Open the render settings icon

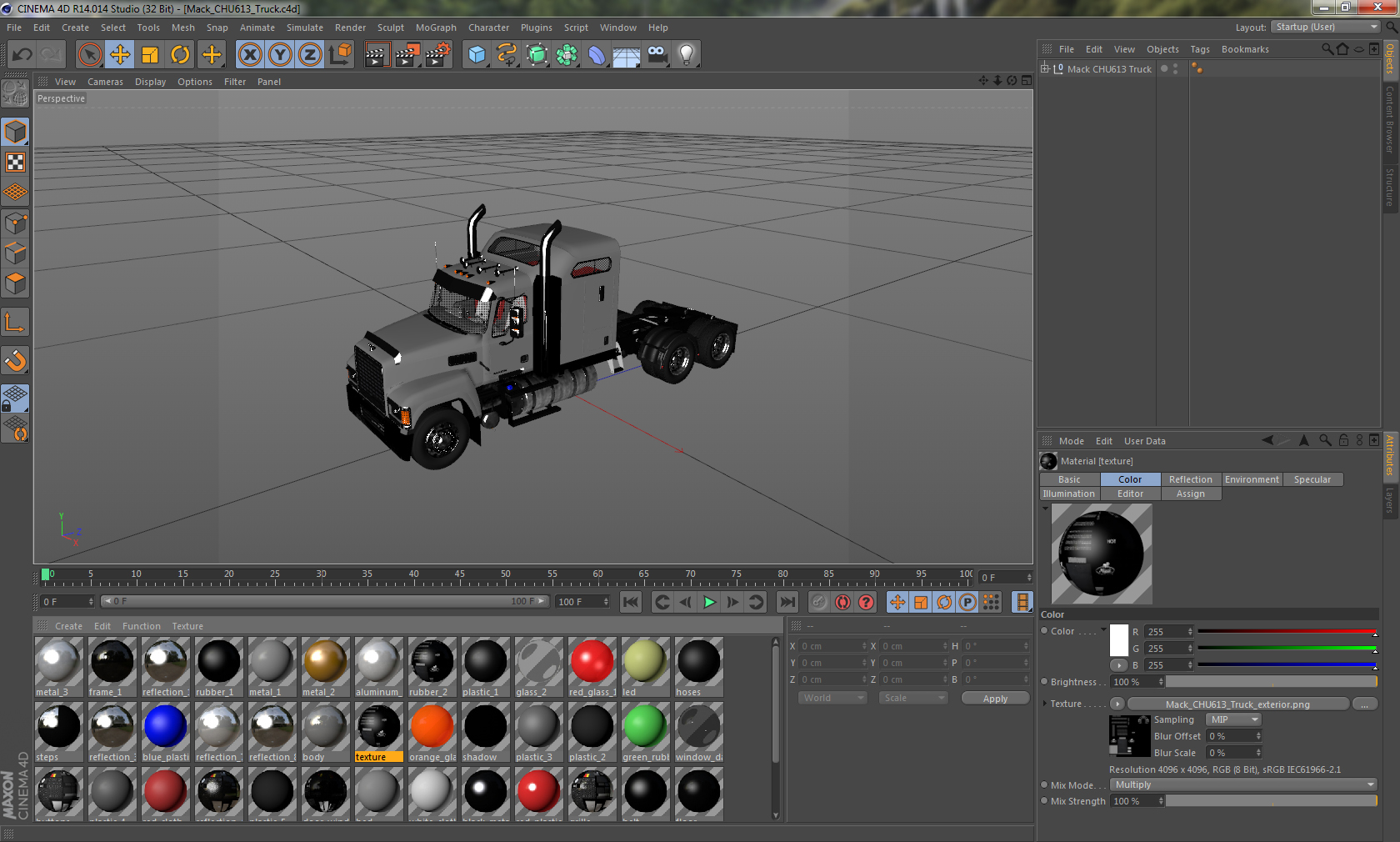coord(438,55)
